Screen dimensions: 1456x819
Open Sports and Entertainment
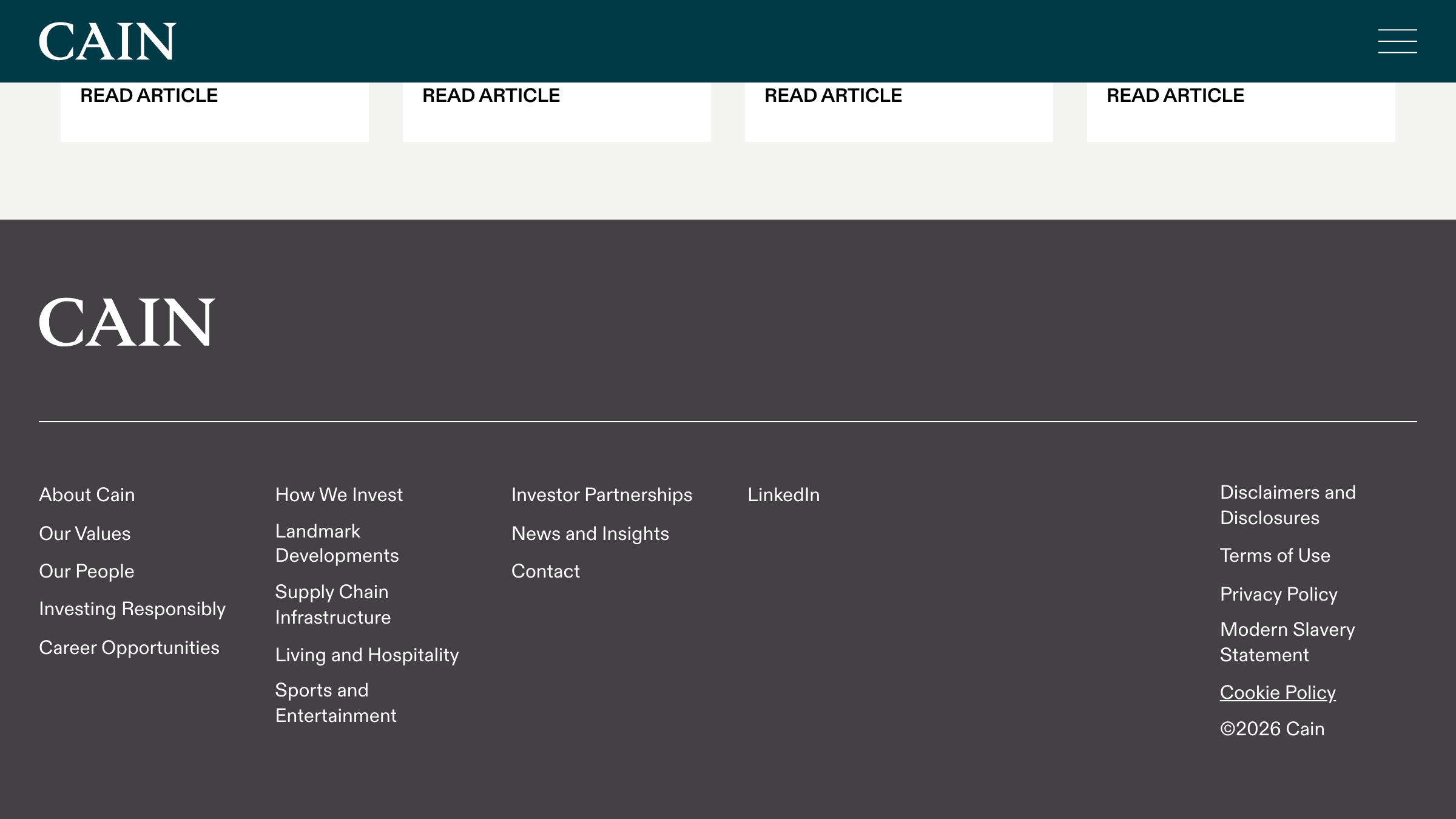(x=336, y=703)
